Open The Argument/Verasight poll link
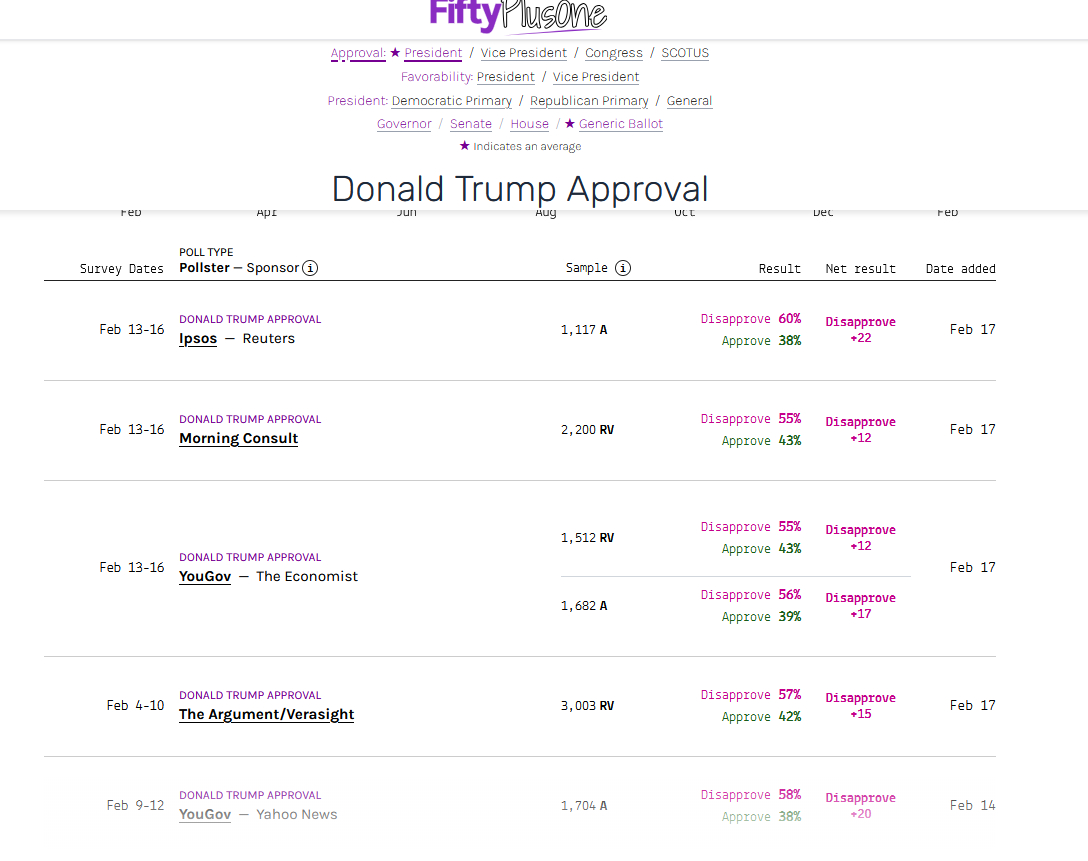 click(x=266, y=715)
